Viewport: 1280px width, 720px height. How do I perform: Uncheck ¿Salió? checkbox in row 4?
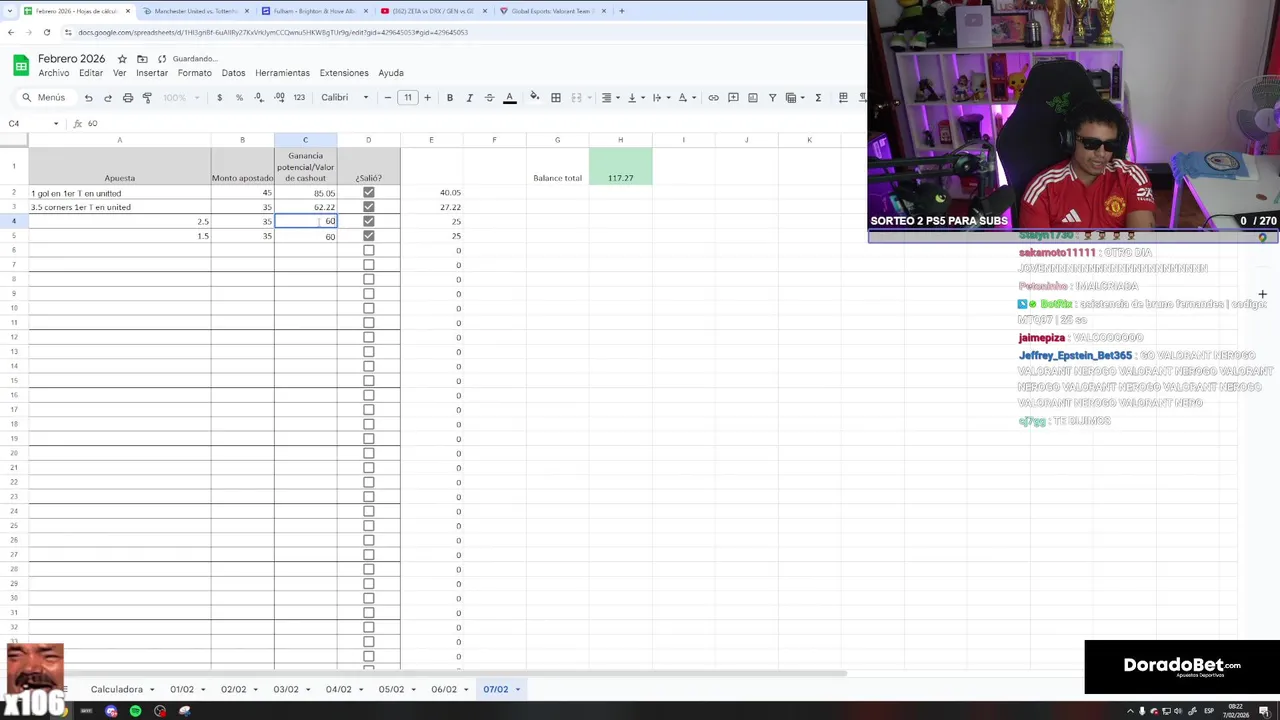click(x=368, y=221)
